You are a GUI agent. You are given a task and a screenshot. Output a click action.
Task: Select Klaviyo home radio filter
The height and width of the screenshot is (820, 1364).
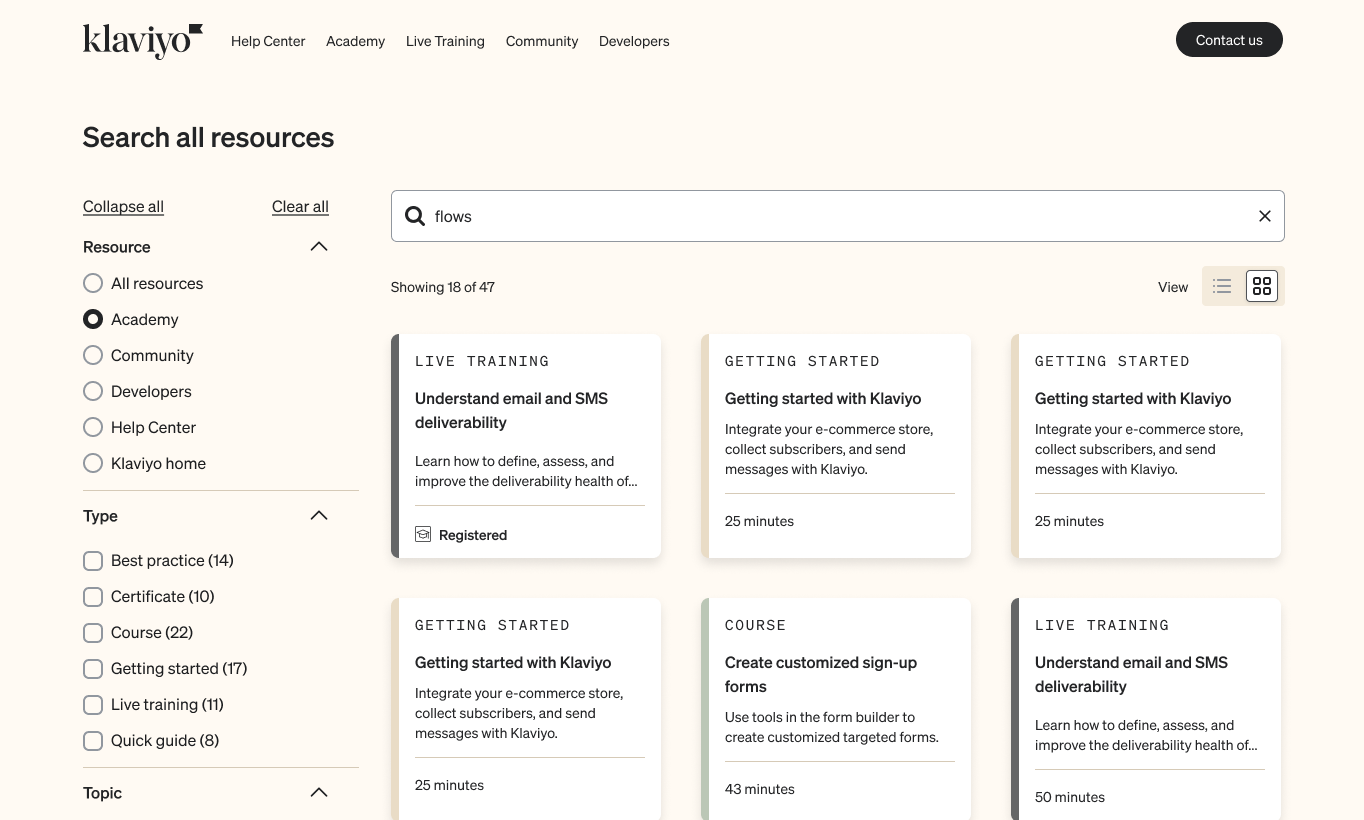pyautogui.click(x=93, y=464)
